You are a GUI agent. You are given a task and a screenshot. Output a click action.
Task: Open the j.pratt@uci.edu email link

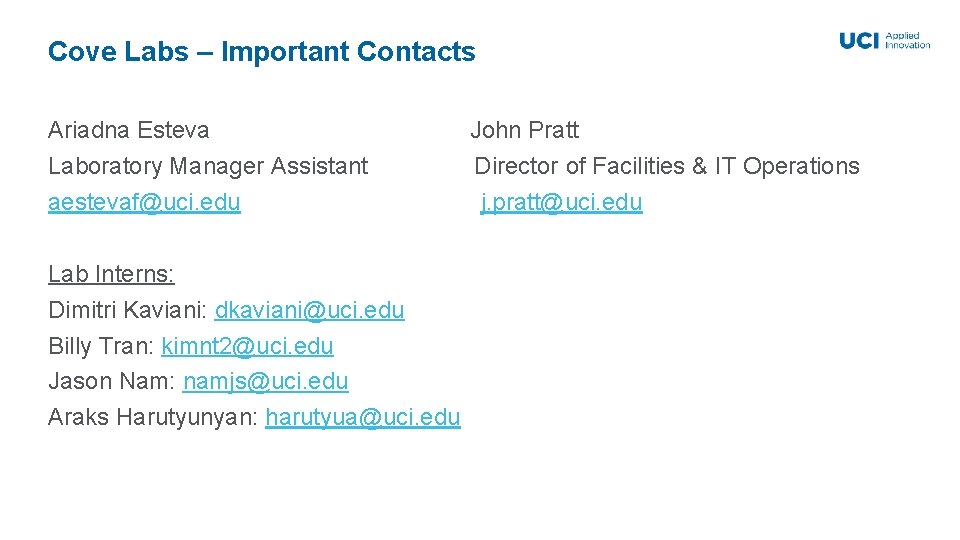(561, 202)
